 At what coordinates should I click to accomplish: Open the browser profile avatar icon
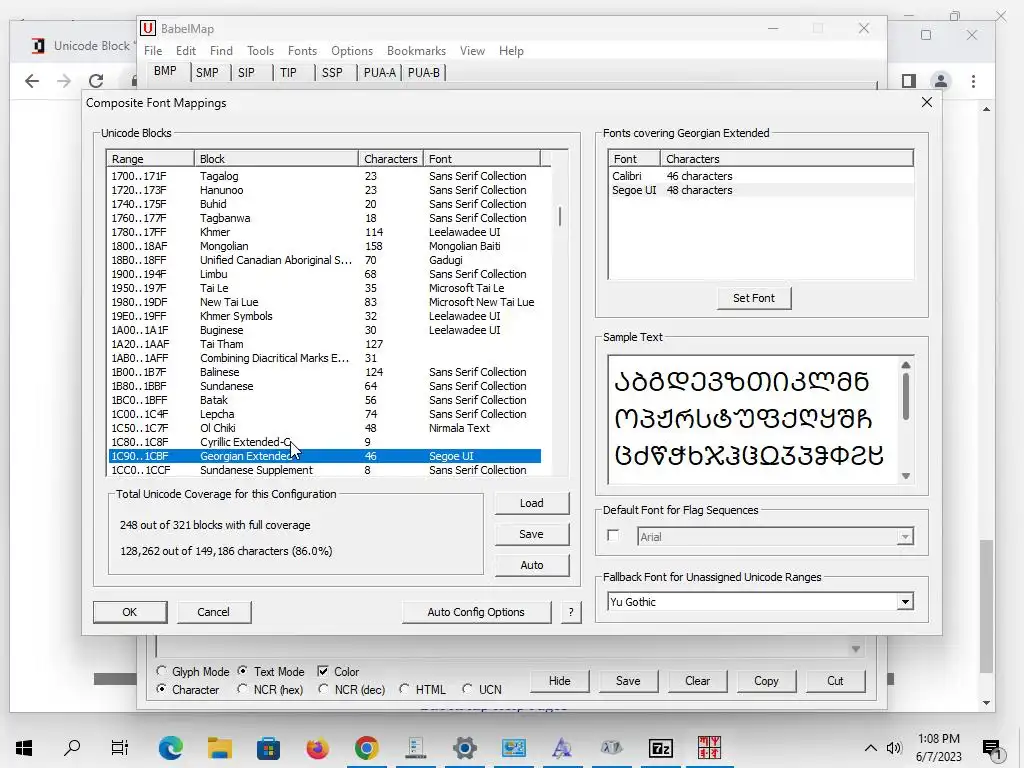pos(940,81)
